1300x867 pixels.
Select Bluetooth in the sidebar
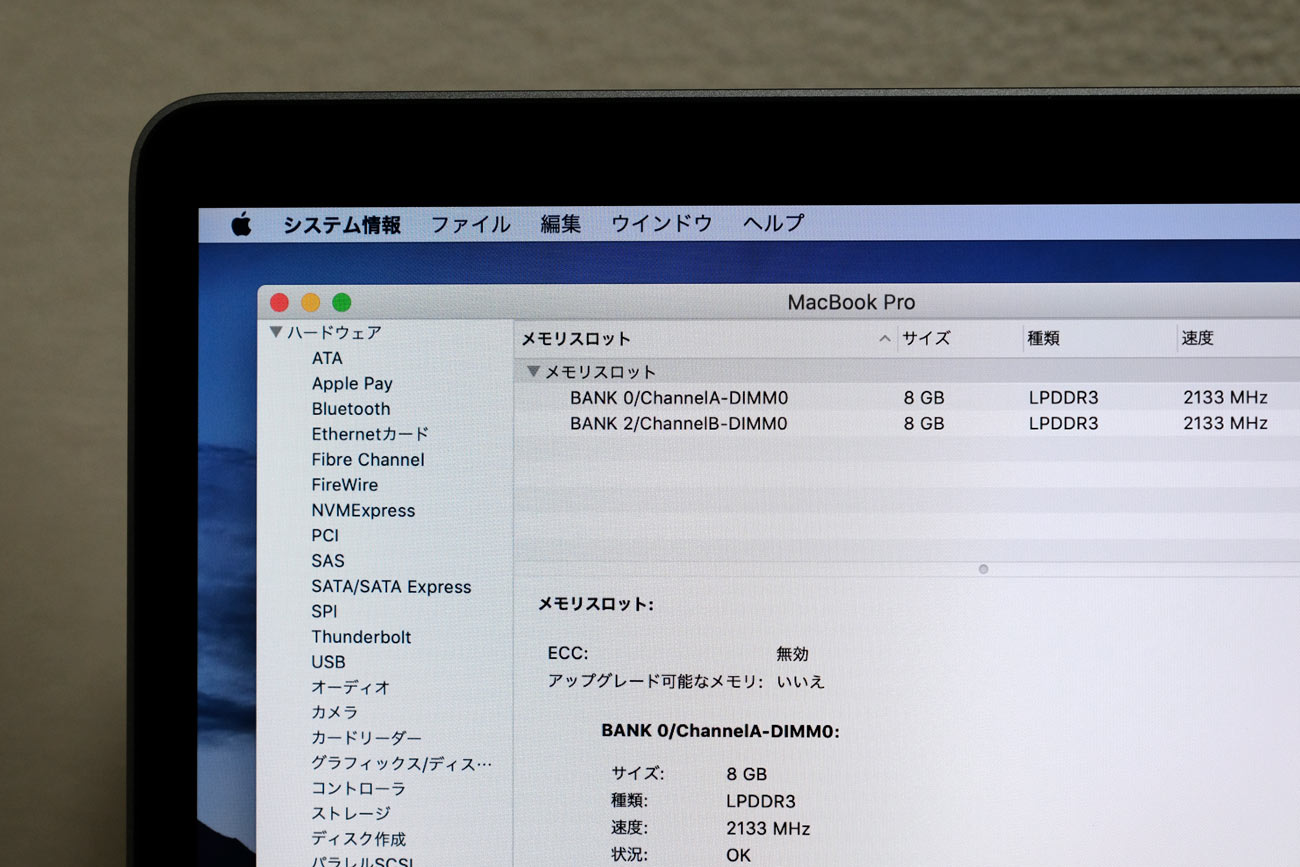coord(351,409)
